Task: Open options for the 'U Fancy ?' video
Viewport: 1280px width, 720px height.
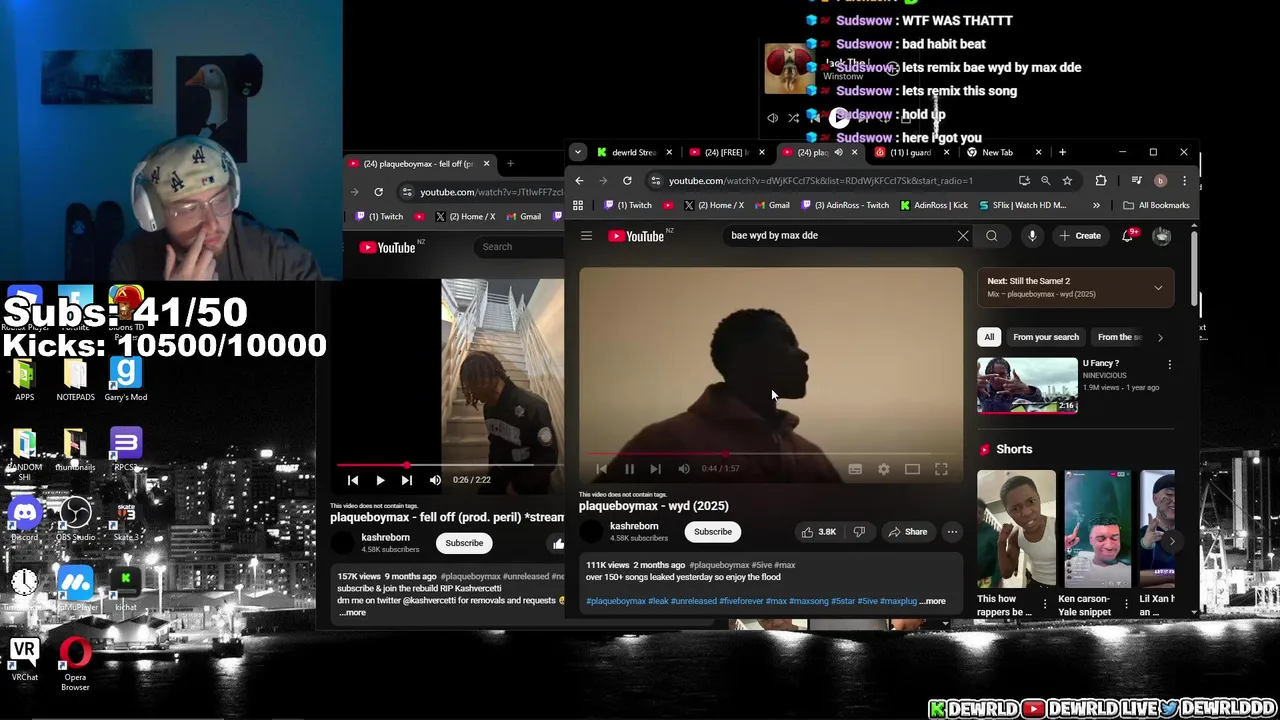Action: 1169,365
